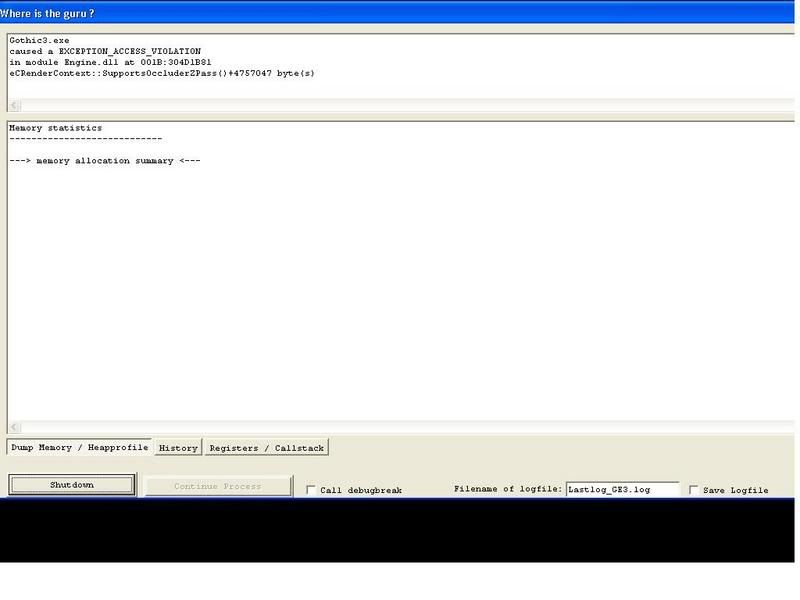The image size is (800, 600).
Task: Click the line 'caused a EXCEPTION_ACCESS_VIOLATION'
Action: pyautogui.click(x=105, y=51)
